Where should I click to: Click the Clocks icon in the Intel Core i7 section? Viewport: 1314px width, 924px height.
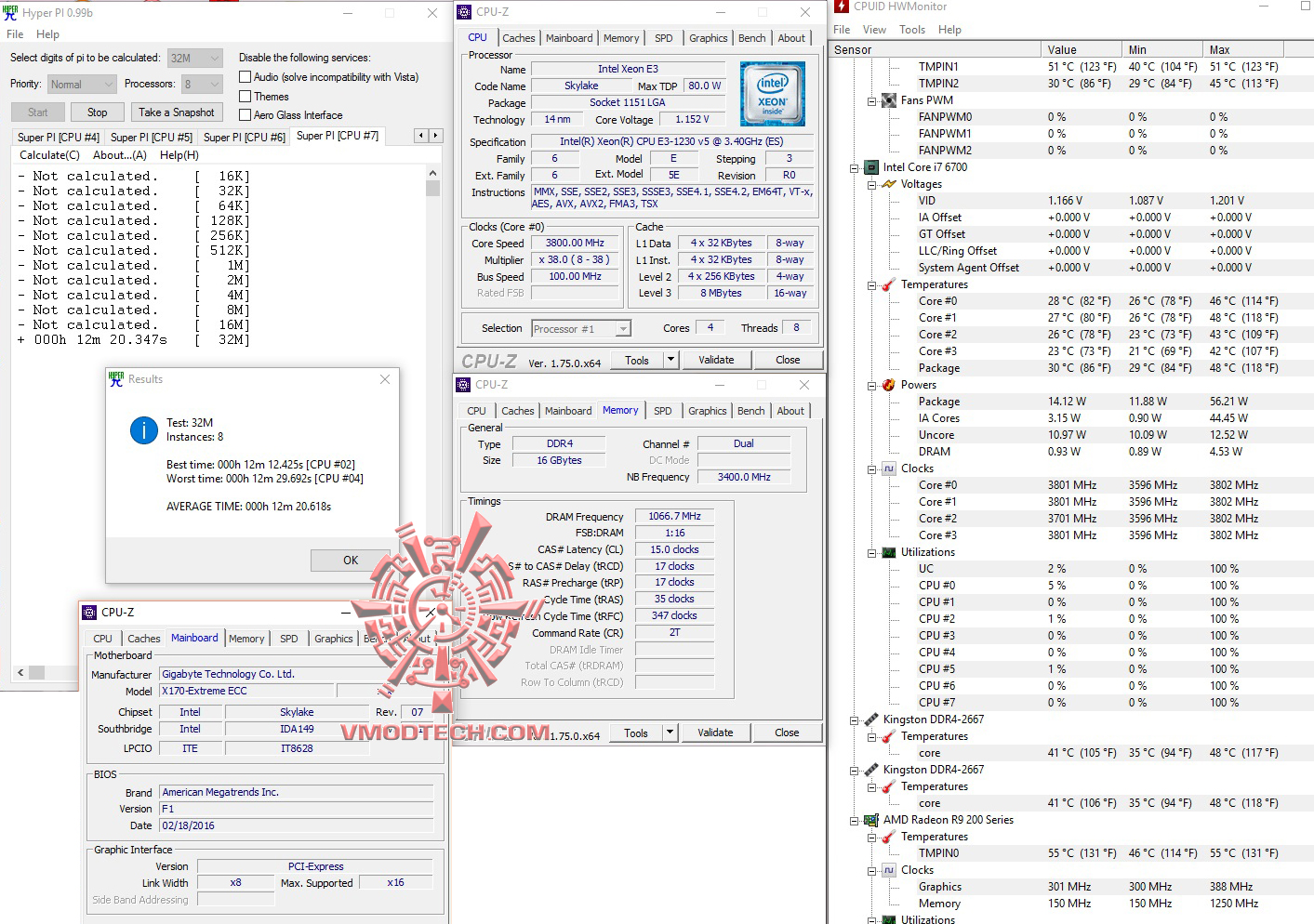pyautogui.click(x=889, y=469)
